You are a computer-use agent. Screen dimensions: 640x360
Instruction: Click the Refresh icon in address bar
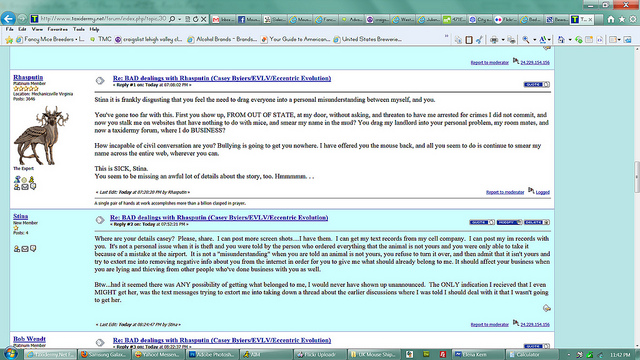coord(196,19)
